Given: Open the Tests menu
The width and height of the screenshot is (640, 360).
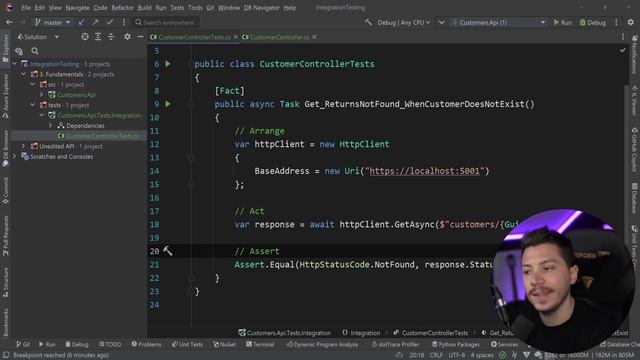Looking at the screenshot, I should (177, 8).
